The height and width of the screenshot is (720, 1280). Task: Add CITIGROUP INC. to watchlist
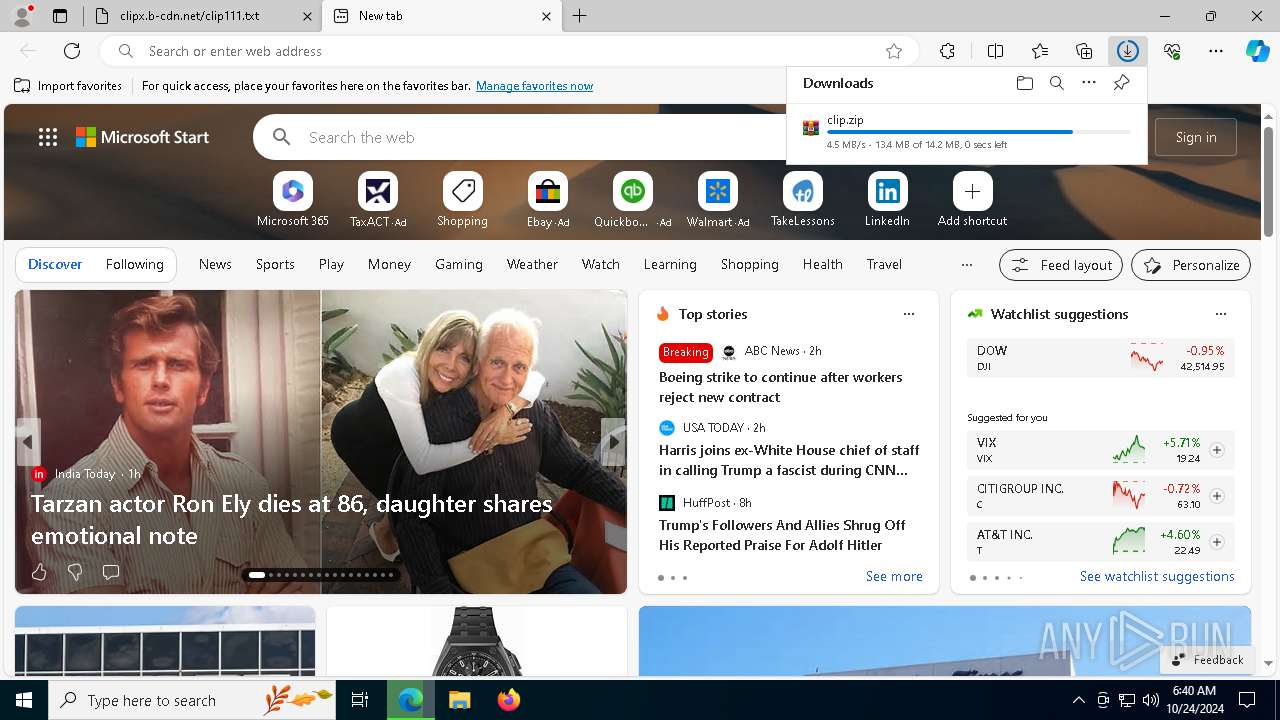(1217, 496)
